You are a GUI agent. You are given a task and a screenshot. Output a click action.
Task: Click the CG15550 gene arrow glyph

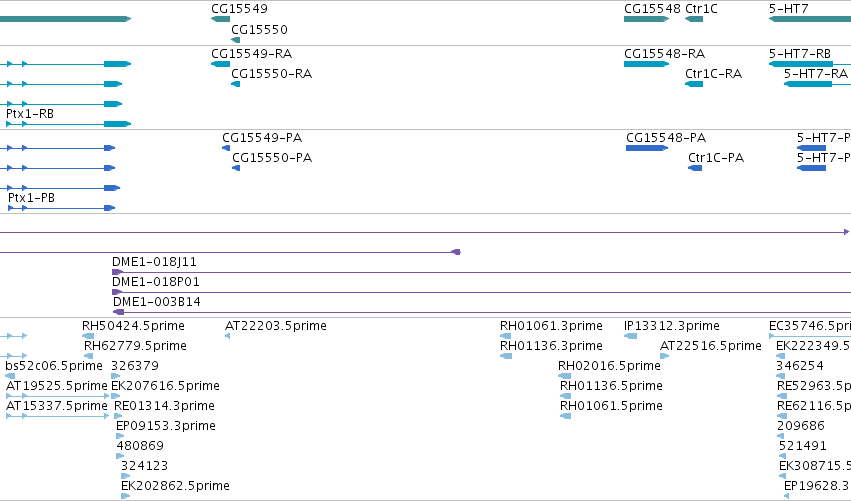(236, 40)
